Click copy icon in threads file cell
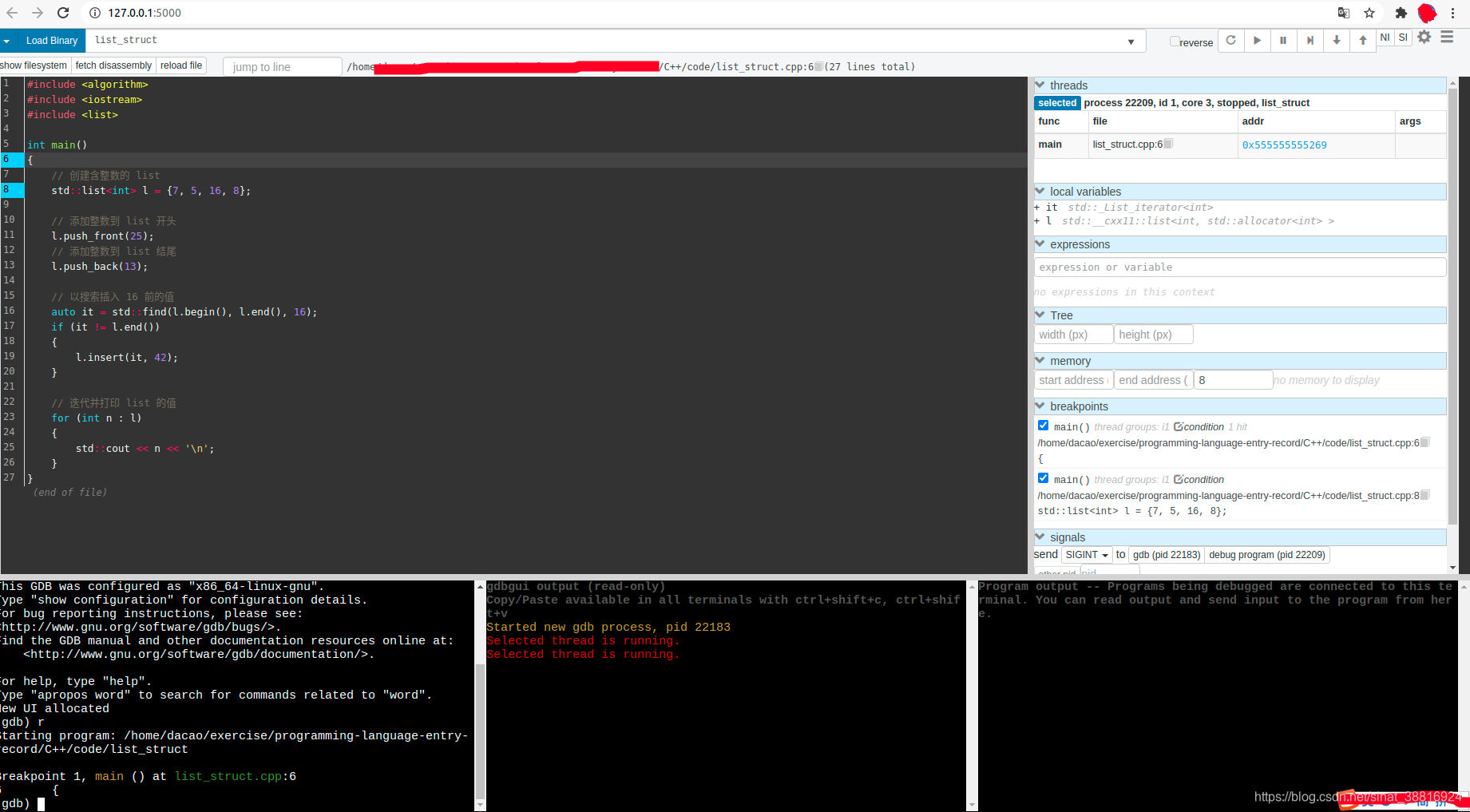 [1168, 144]
